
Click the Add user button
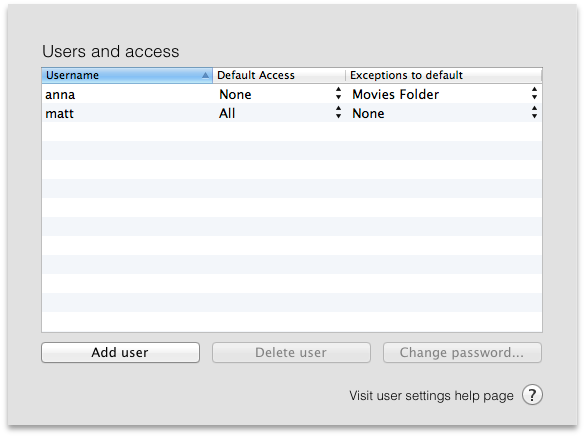point(121,352)
